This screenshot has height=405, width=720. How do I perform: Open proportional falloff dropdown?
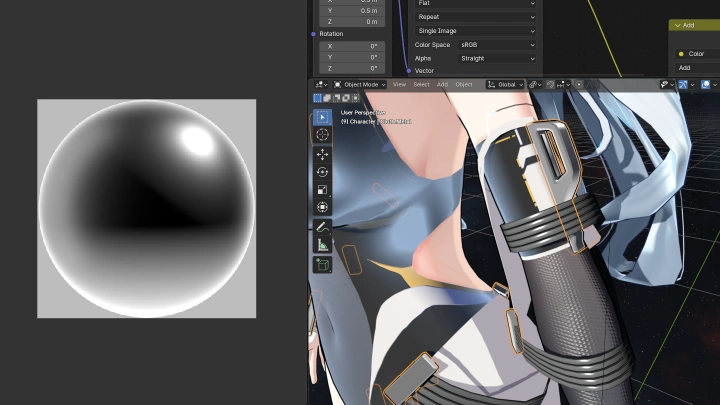[x=592, y=84]
